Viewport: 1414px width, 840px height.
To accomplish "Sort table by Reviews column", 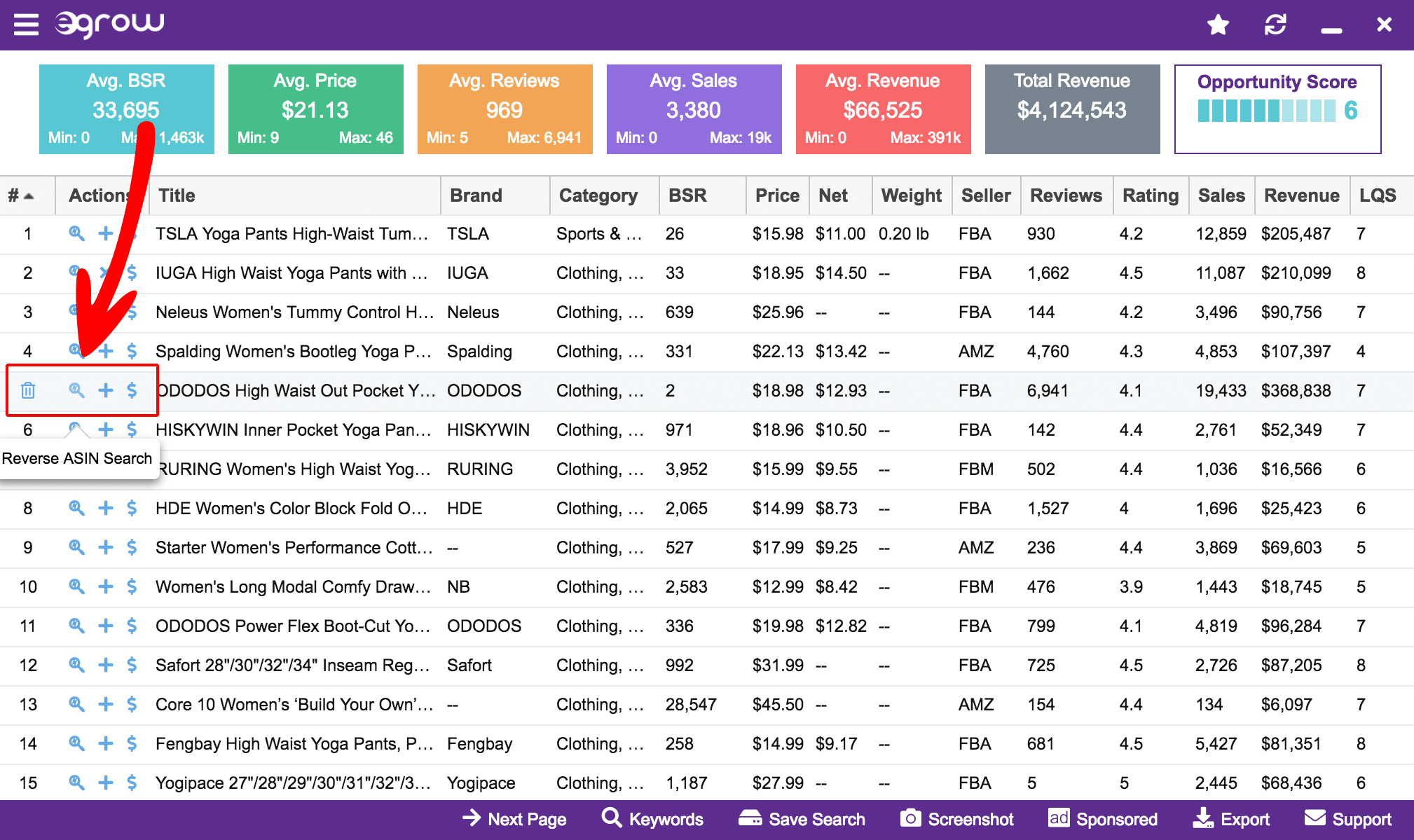I will [x=1066, y=195].
